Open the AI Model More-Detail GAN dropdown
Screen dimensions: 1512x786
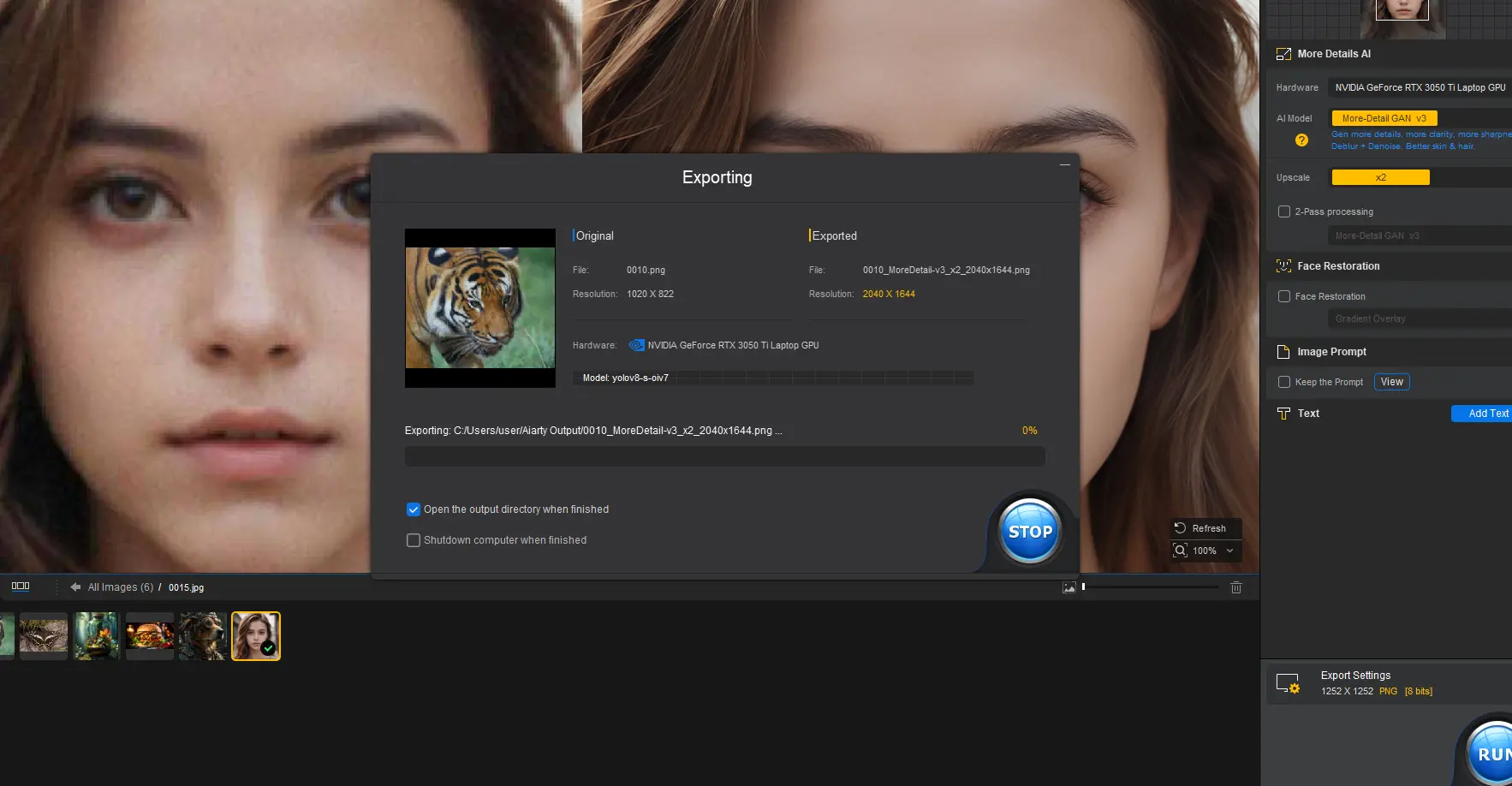[1384, 118]
